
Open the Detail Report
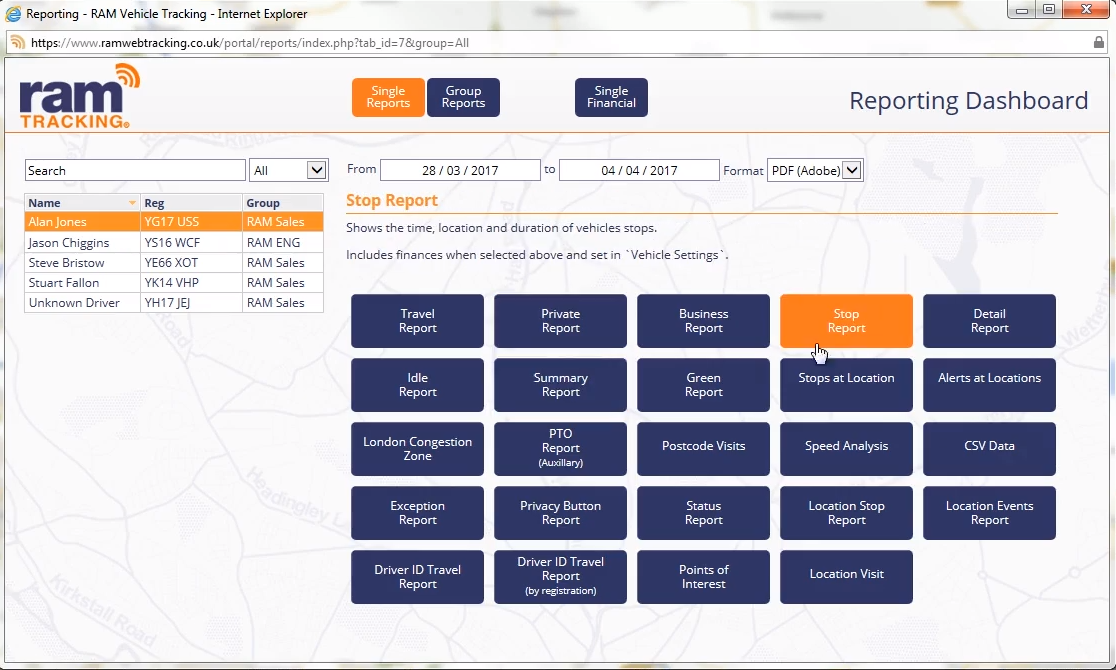(x=989, y=321)
